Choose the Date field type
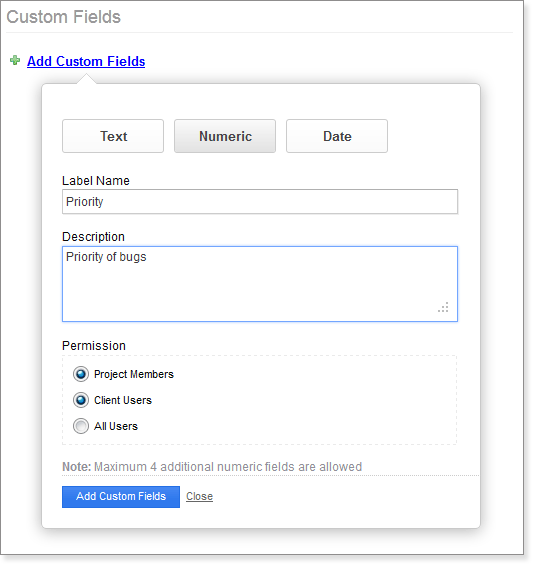542x570 pixels. pyautogui.click(x=337, y=136)
